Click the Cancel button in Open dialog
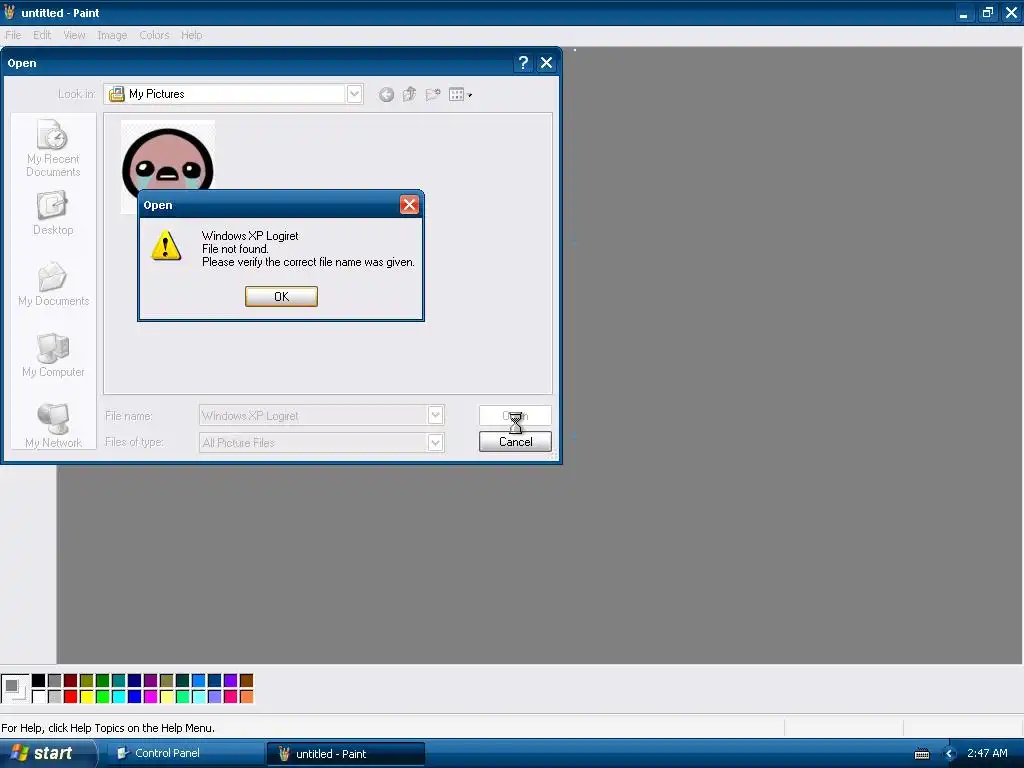Image resolution: width=1024 pixels, height=768 pixels. pyautogui.click(x=515, y=442)
